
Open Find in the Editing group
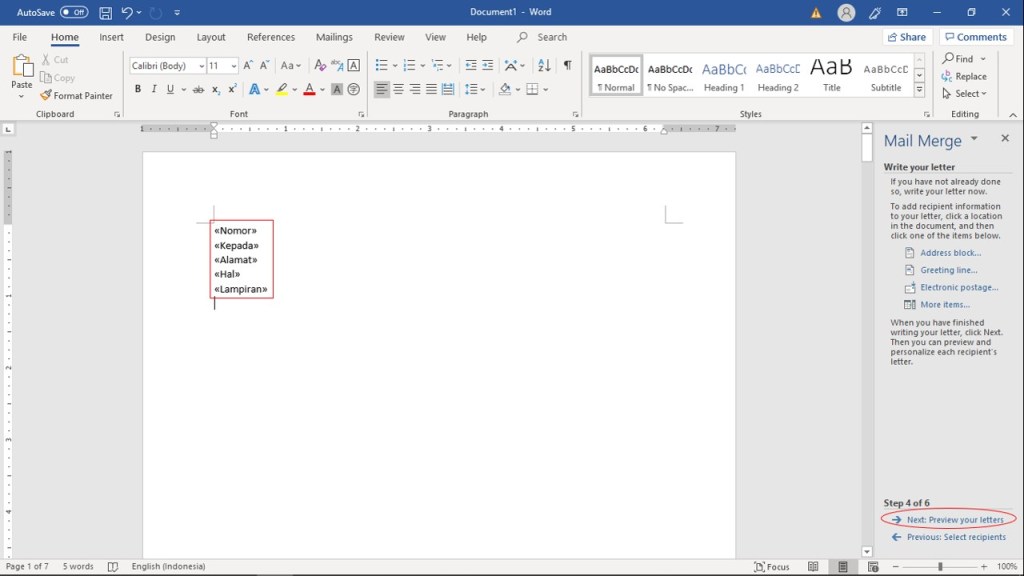pyautogui.click(x=957, y=59)
